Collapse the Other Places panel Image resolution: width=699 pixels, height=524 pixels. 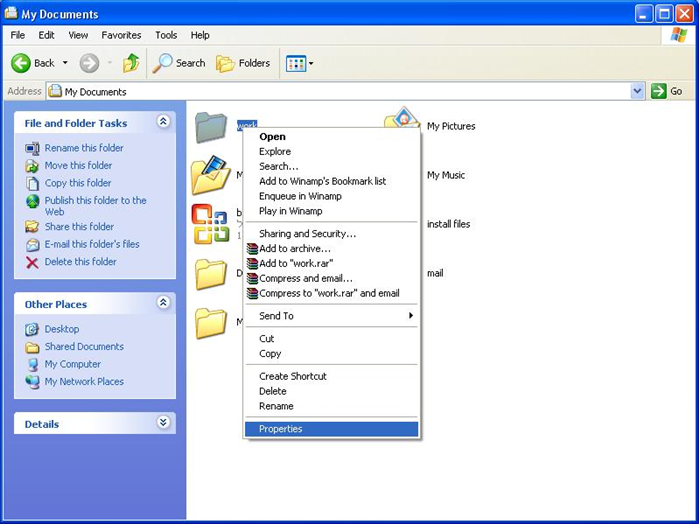pos(163,303)
